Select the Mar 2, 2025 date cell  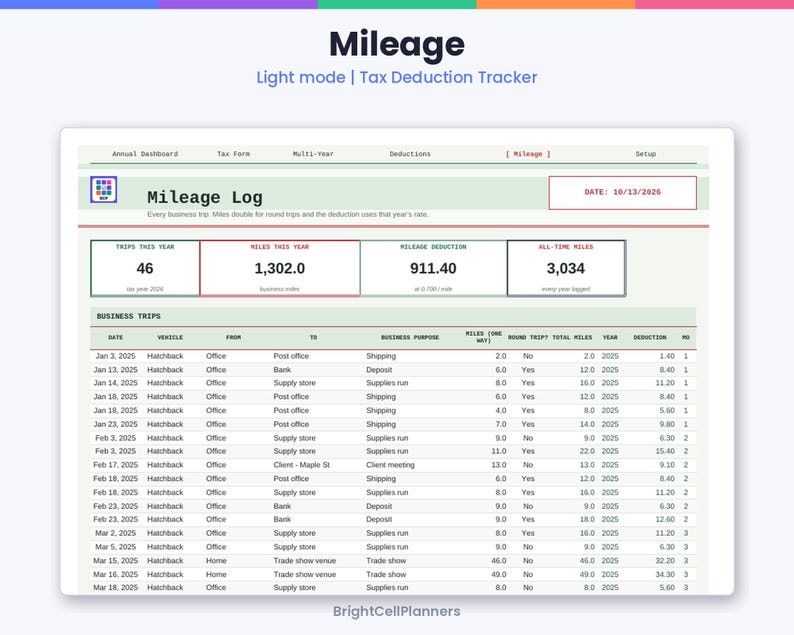115,533
